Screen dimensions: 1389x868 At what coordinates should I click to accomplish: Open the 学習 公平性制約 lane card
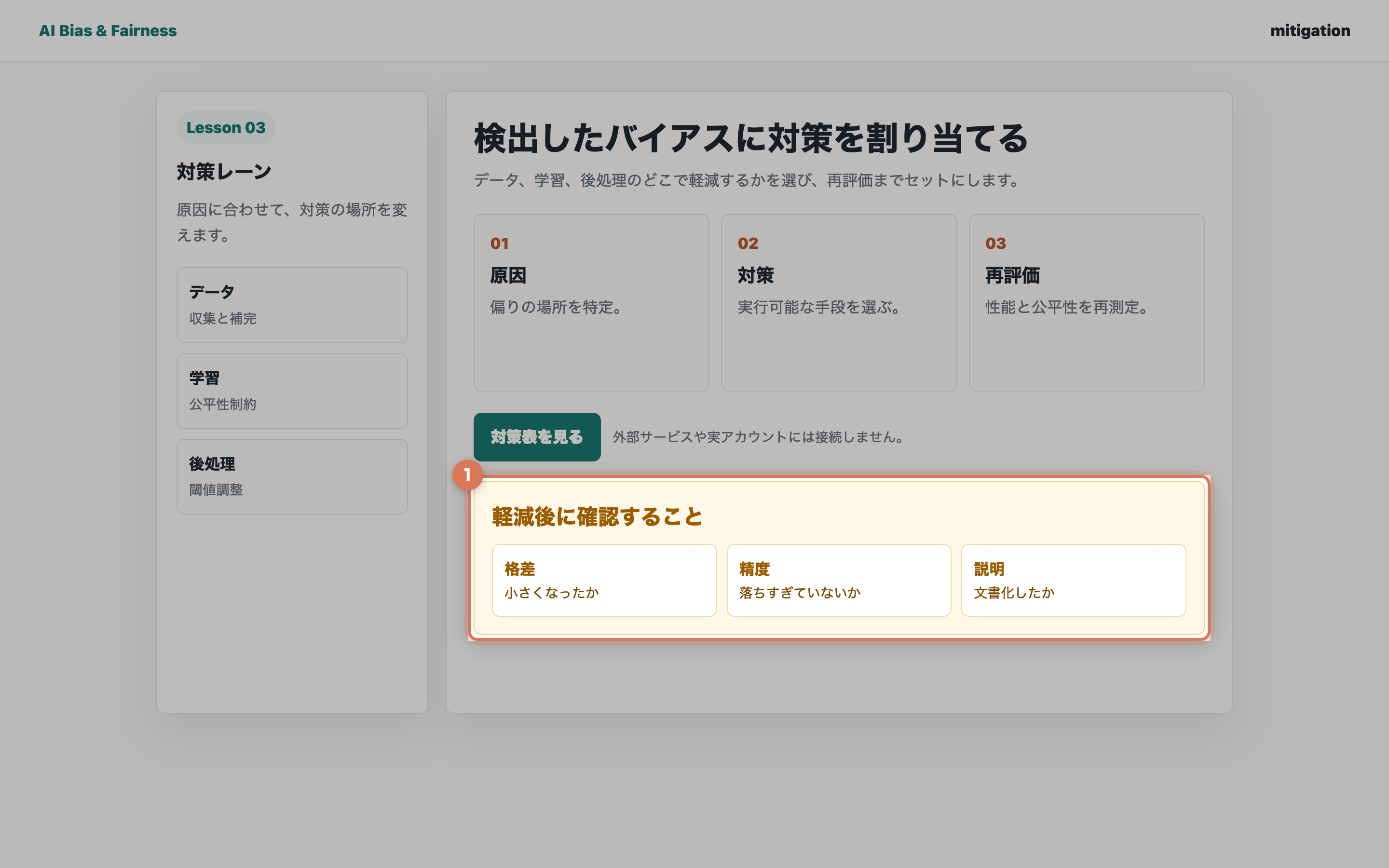point(292,391)
